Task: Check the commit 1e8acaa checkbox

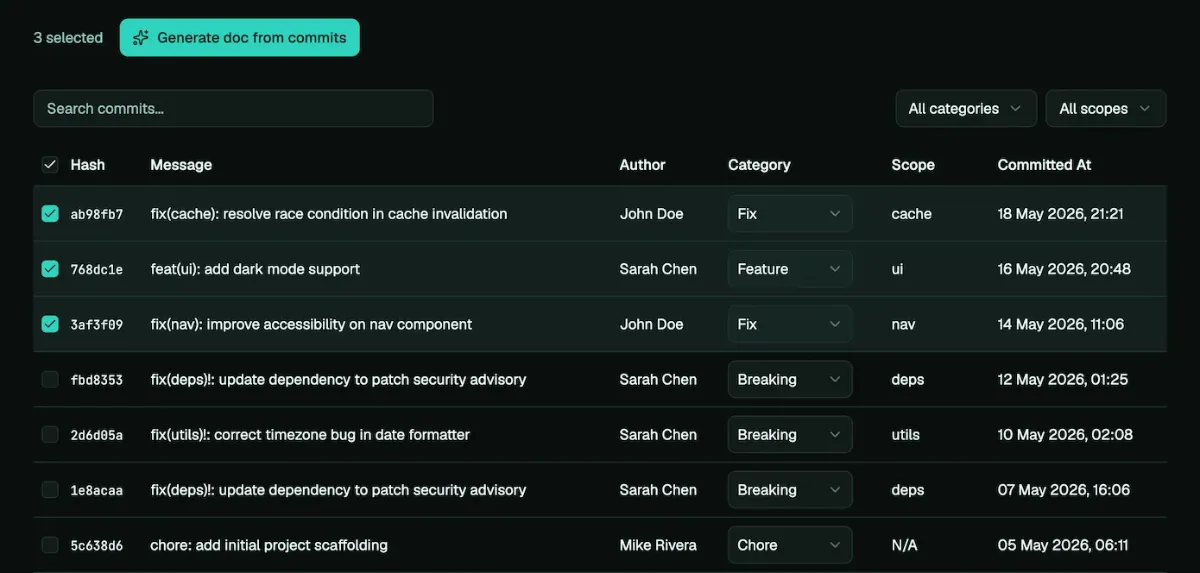Action: pos(50,490)
